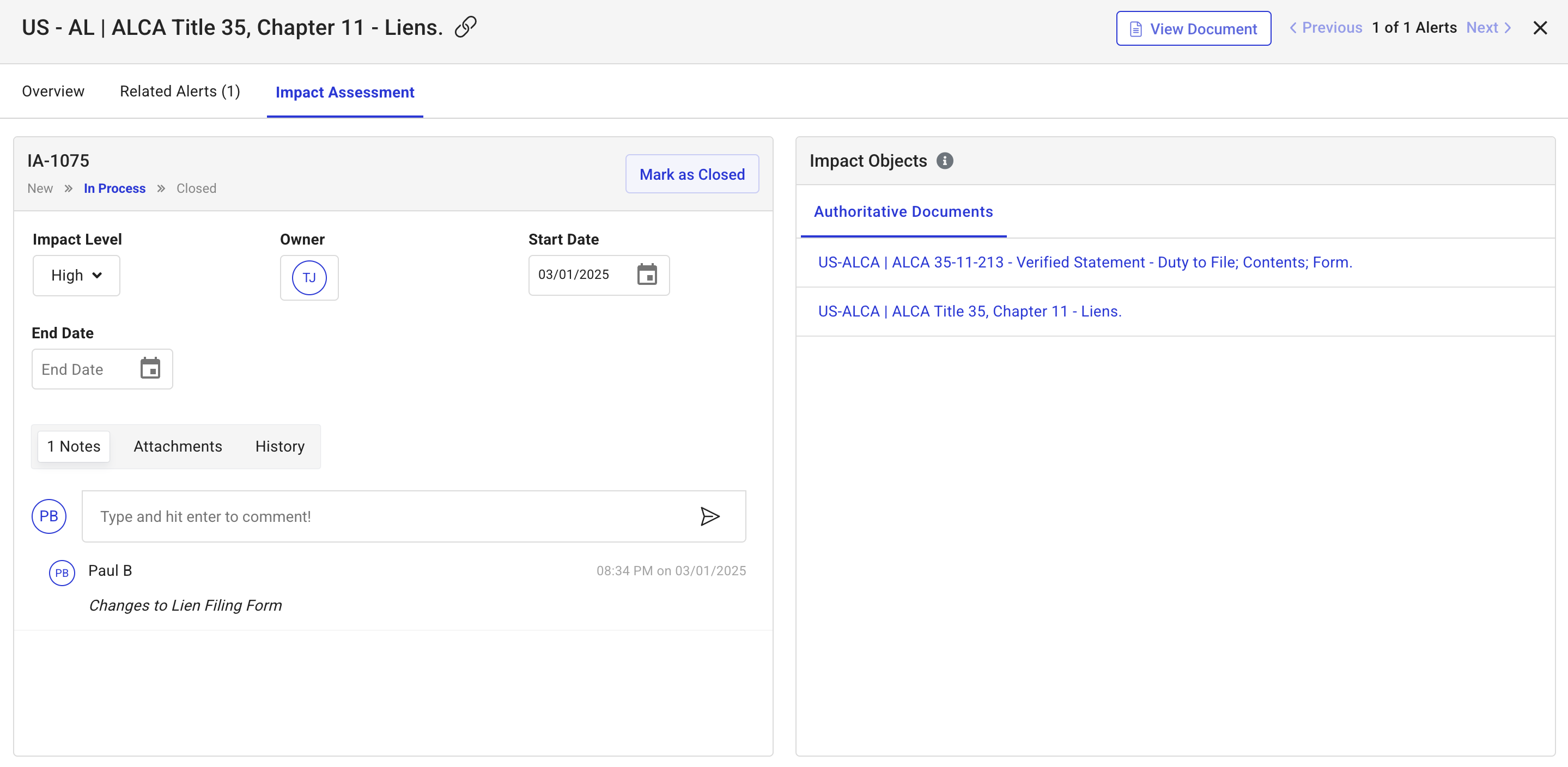Screen dimensions: 1568x767
Task: Open ALCA Title 35, Chapter 11 link
Action: tap(969, 311)
